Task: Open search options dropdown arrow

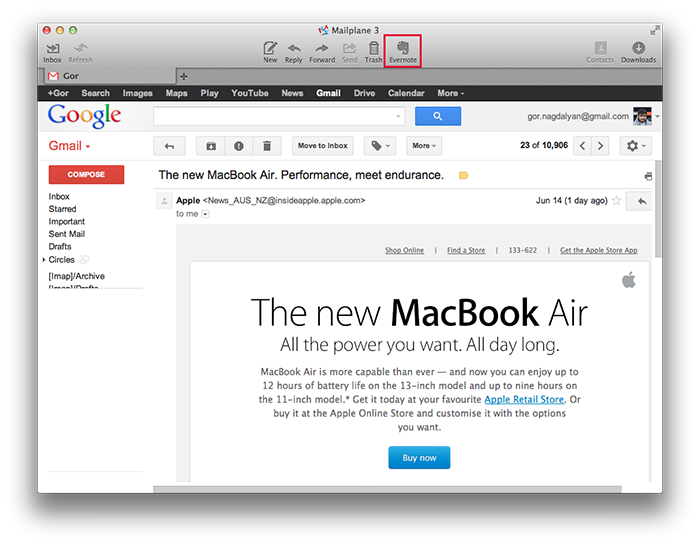Action: (x=398, y=116)
